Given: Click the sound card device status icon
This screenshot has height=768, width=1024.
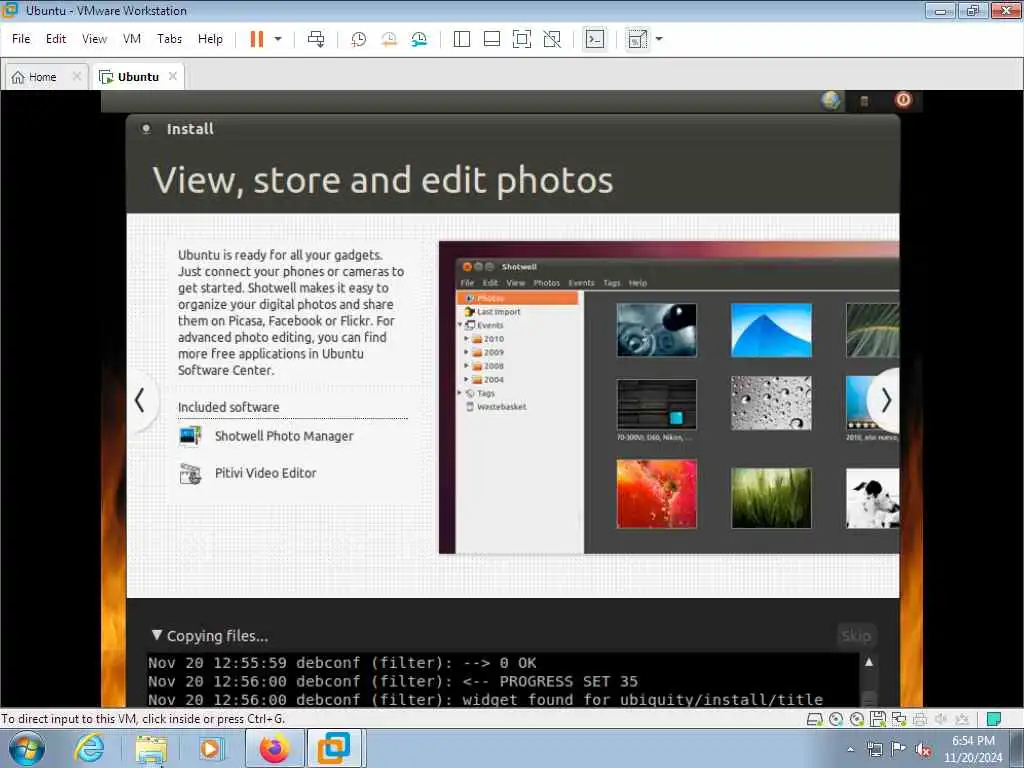Looking at the screenshot, I should pyautogui.click(x=941, y=720).
